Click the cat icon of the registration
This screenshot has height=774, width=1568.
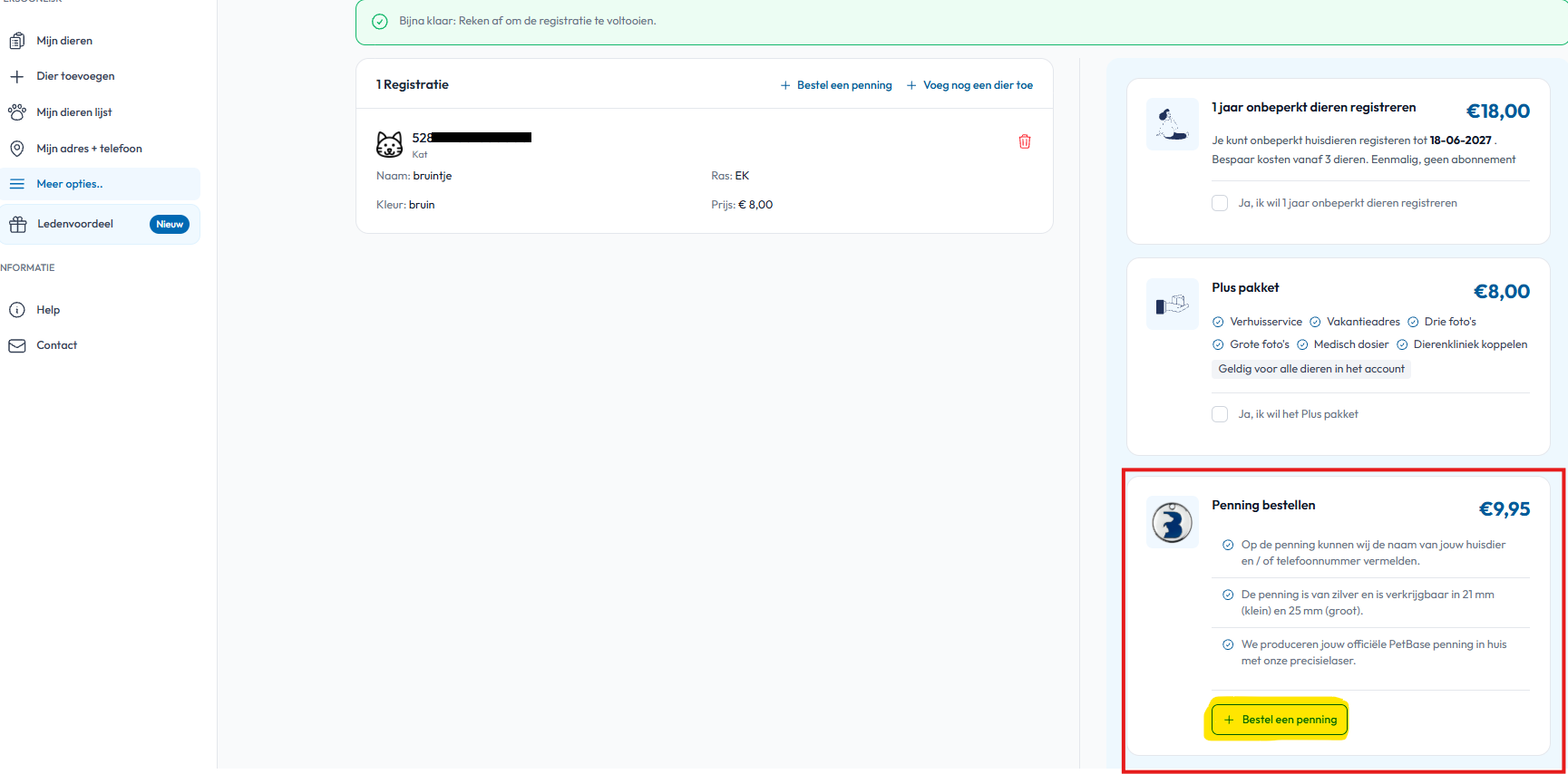point(390,144)
